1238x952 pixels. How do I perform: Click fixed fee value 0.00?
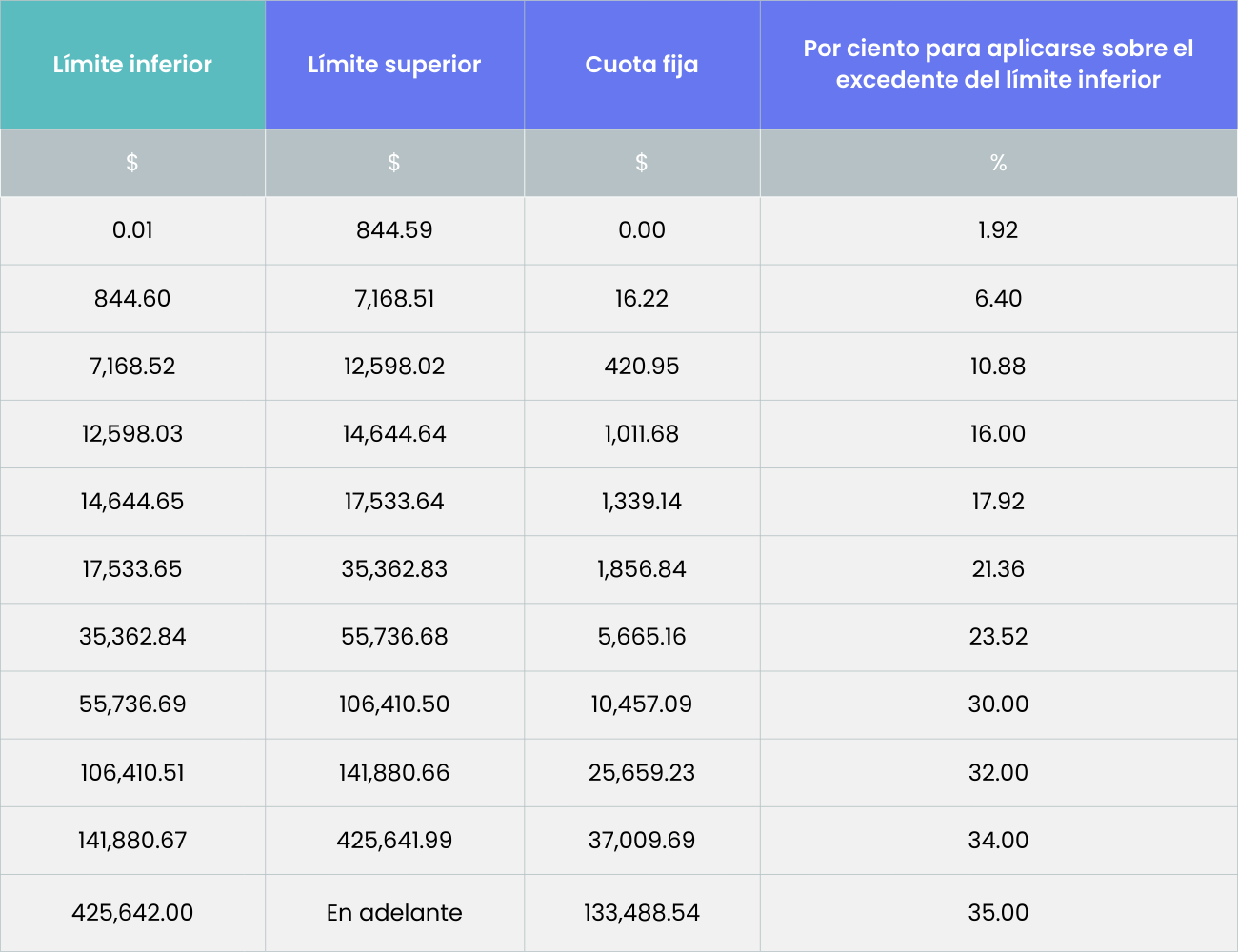coord(642,230)
